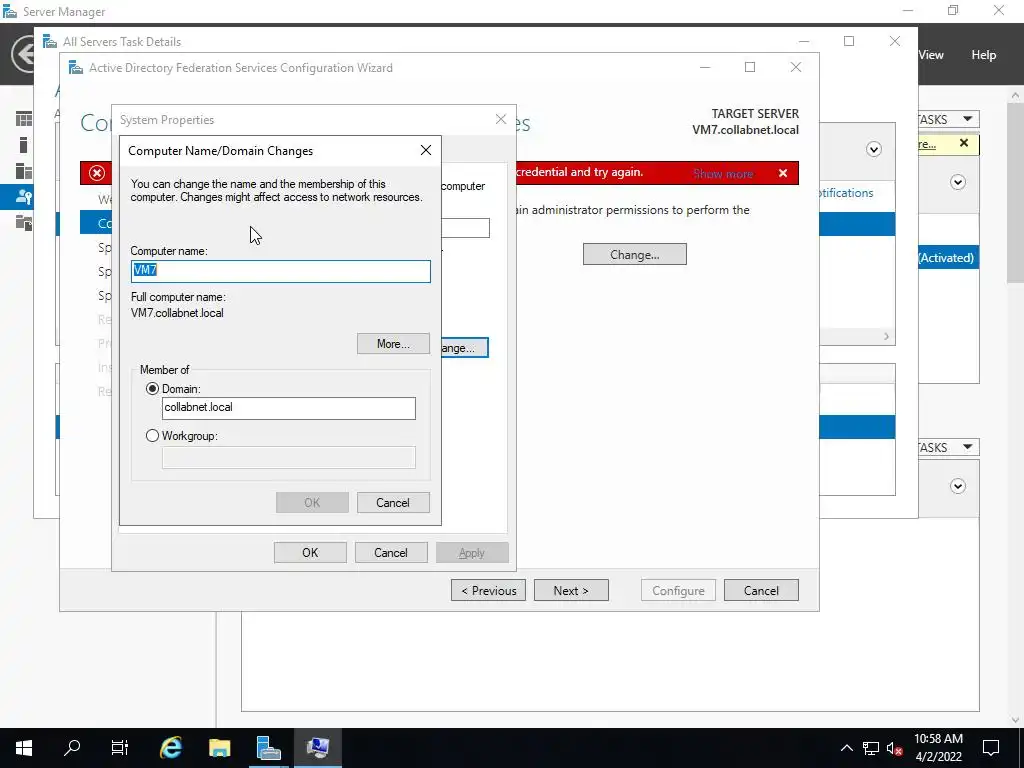Select the Workgroup radio button
The image size is (1024, 768).
[x=152, y=436]
